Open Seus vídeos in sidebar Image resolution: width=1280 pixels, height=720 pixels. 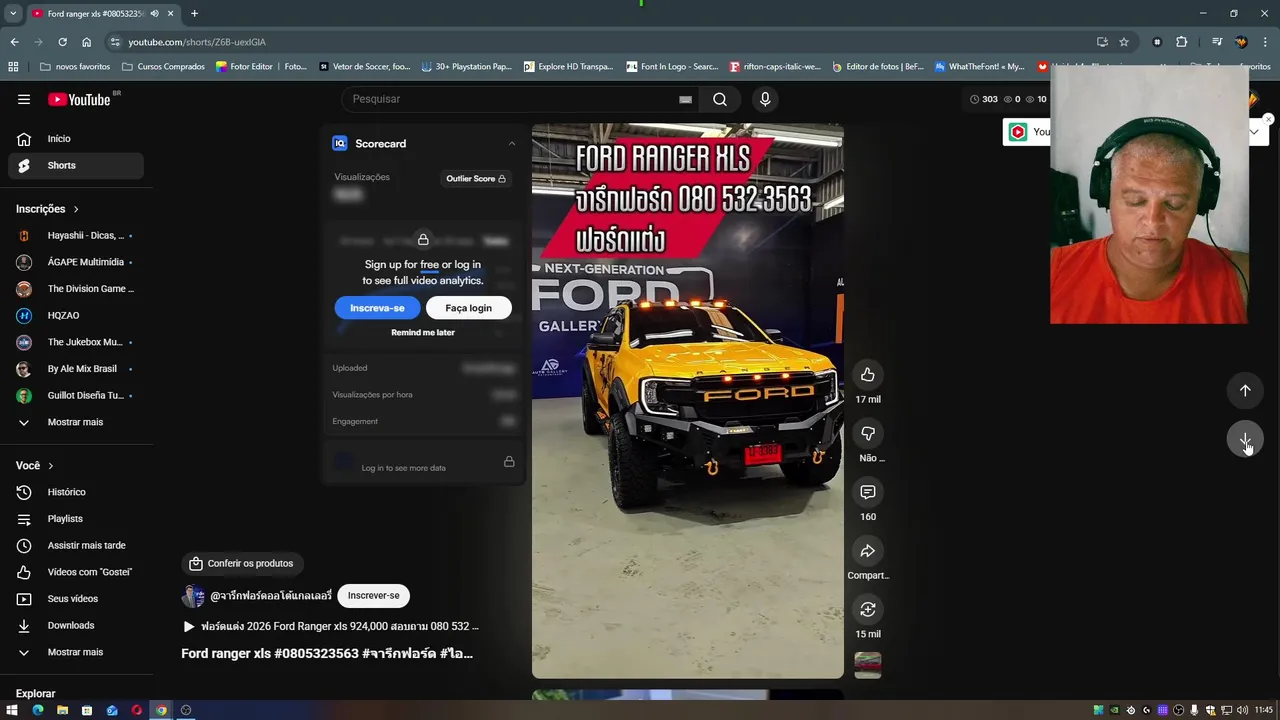(76, 599)
